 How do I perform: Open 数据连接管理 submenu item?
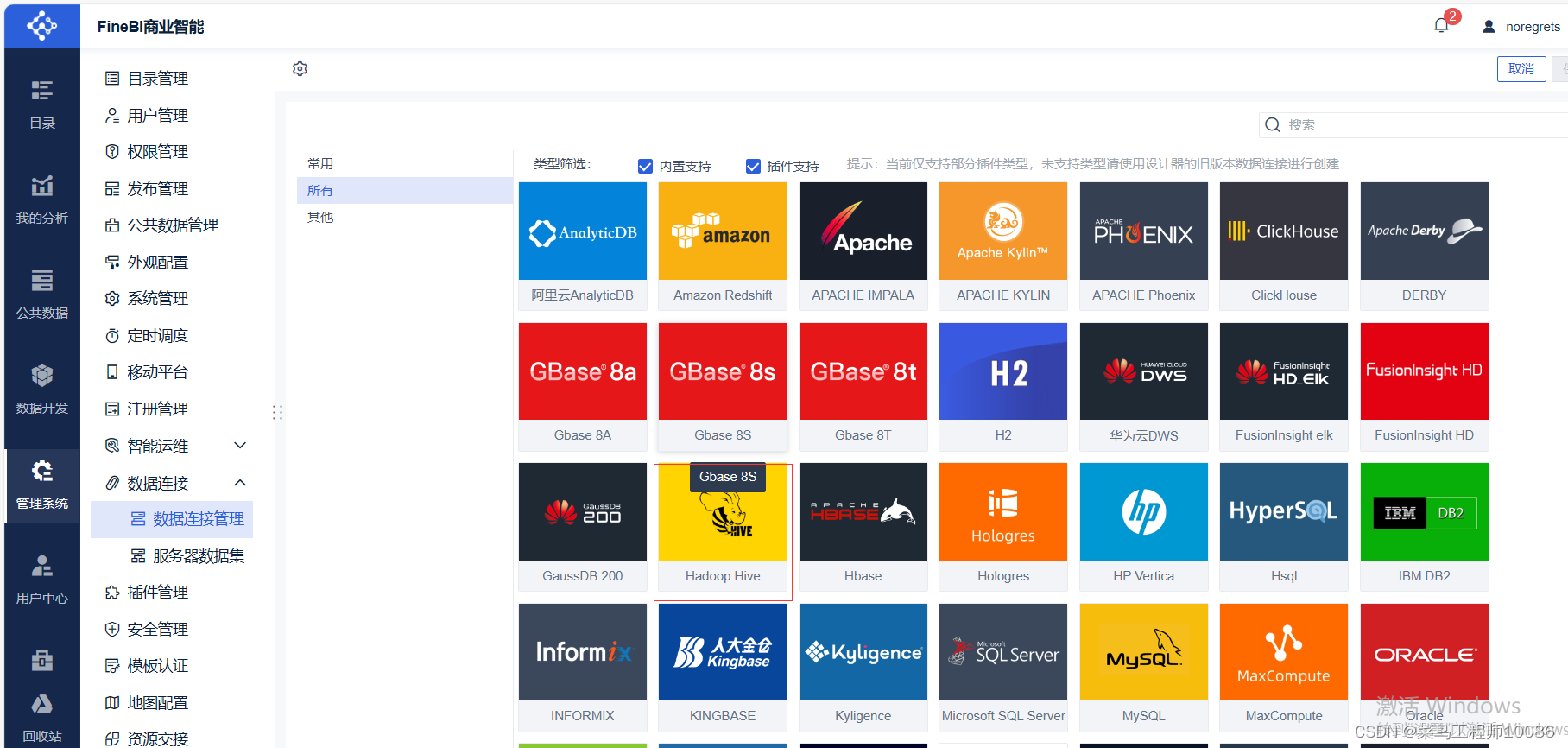click(x=172, y=519)
